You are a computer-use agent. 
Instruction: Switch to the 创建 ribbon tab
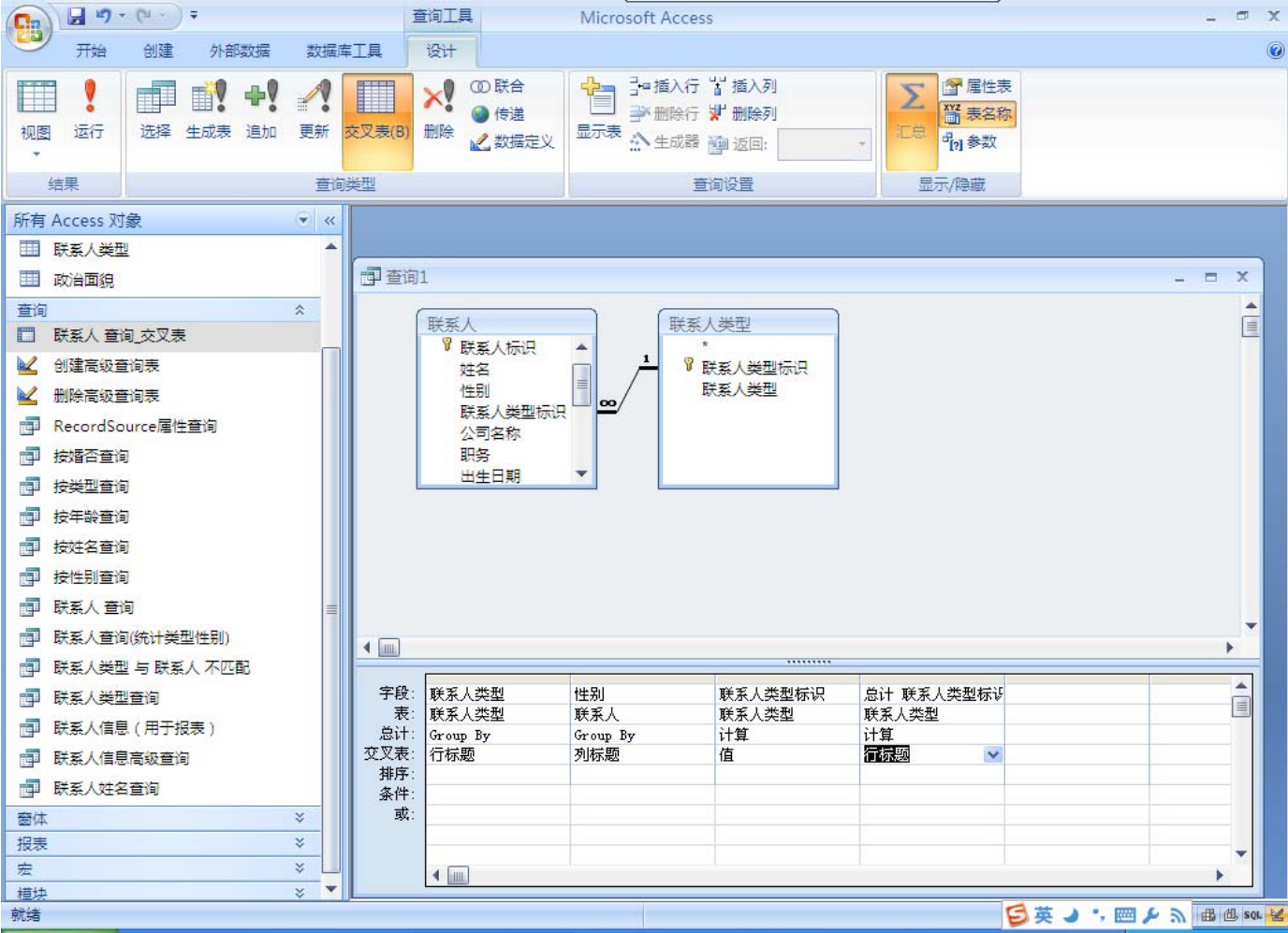pyautogui.click(x=157, y=51)
